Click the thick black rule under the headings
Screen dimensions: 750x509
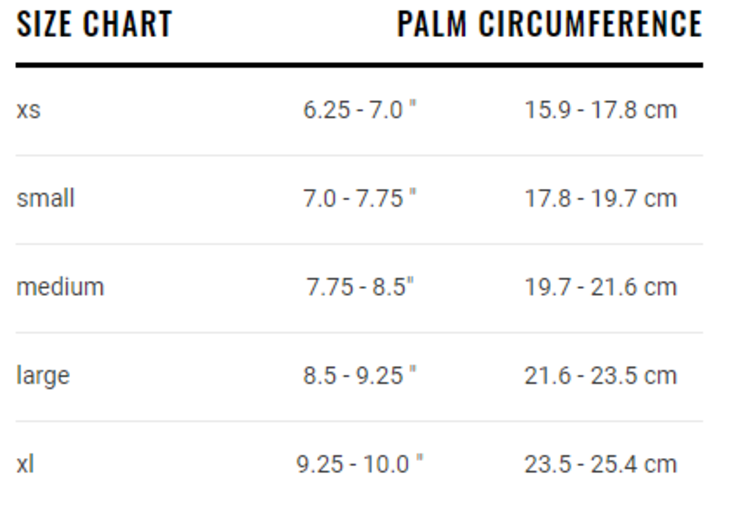point(359,65)
